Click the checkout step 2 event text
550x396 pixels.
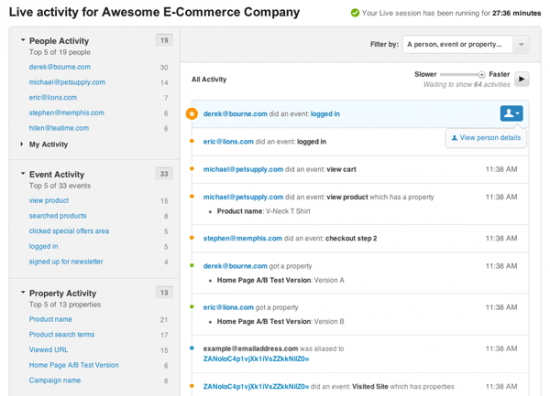click(x=351, y=239)
